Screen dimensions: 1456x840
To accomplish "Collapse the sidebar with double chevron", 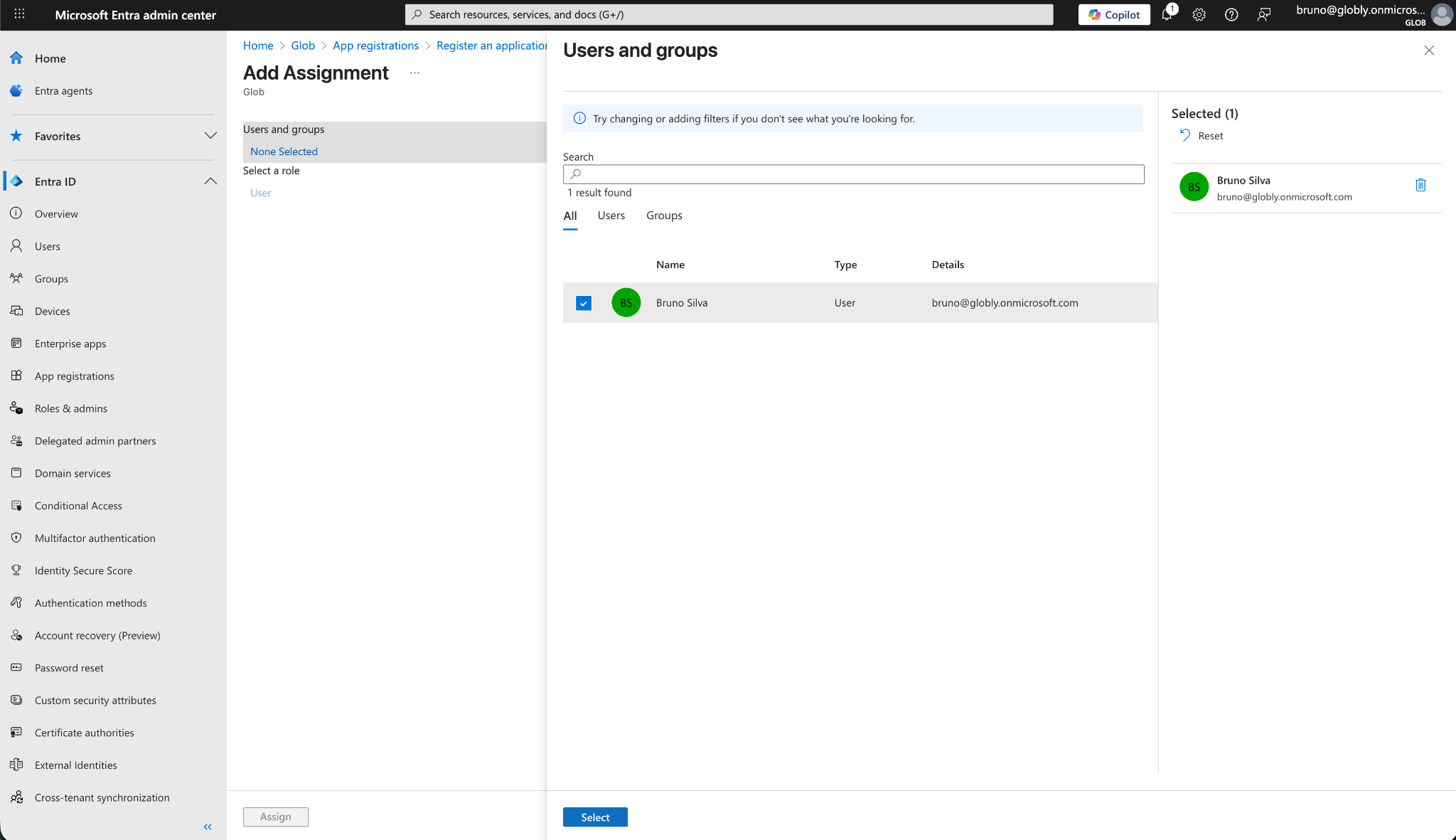I will [x=208, y=826].
